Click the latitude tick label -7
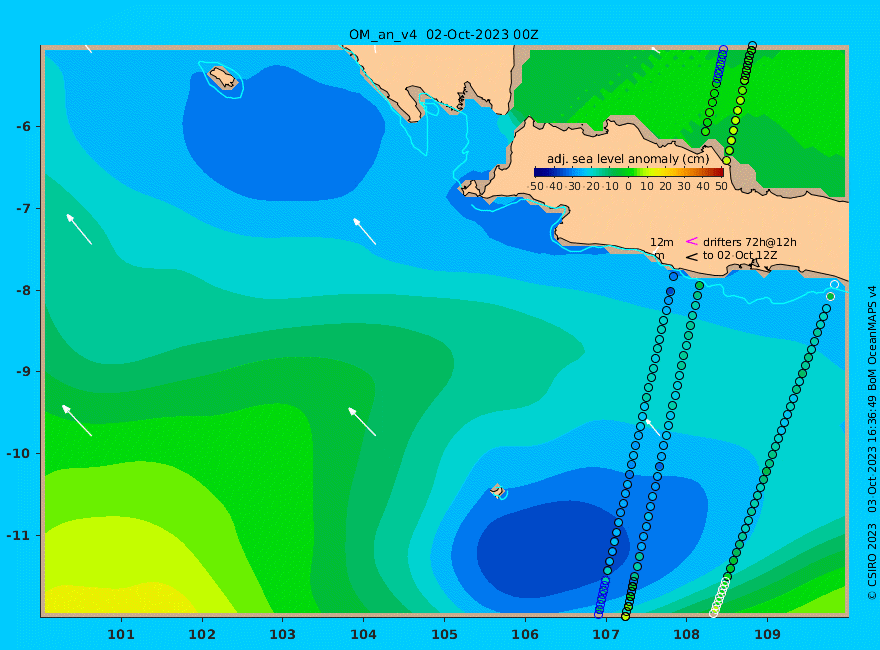The height and width of the screenshot is (650, 880). click(23, 209)
